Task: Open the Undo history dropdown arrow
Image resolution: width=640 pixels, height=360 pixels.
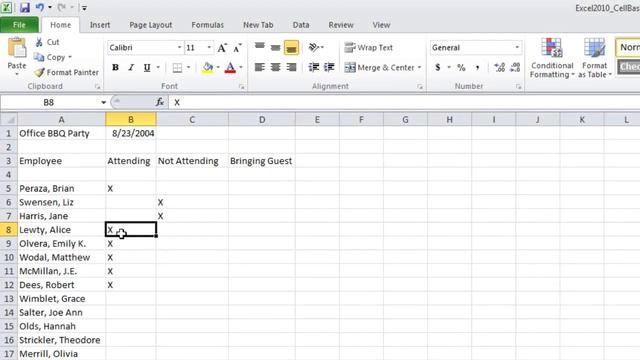Action: (50, 7)
